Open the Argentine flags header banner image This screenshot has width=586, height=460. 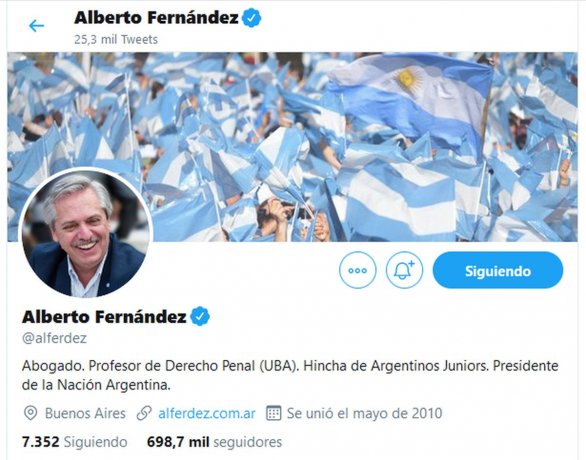292,147
